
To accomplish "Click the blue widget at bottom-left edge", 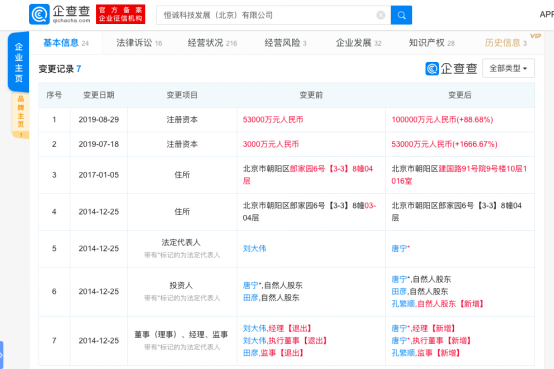I will 1,355.
